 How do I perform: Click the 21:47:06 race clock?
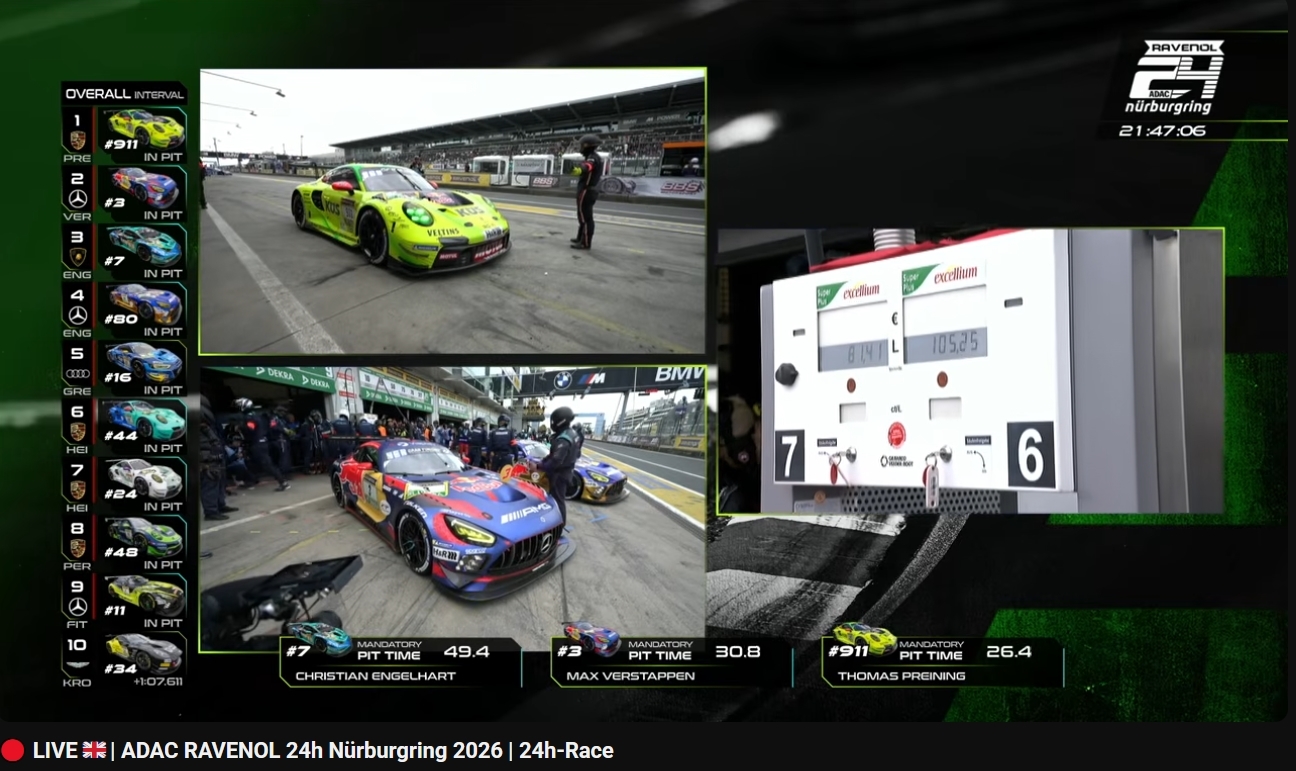tap(1163, 130)
